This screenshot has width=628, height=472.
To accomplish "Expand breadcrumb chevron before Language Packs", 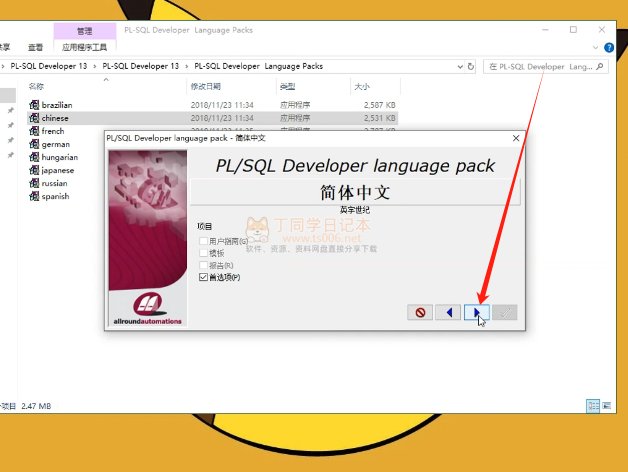I will (187, 67).
